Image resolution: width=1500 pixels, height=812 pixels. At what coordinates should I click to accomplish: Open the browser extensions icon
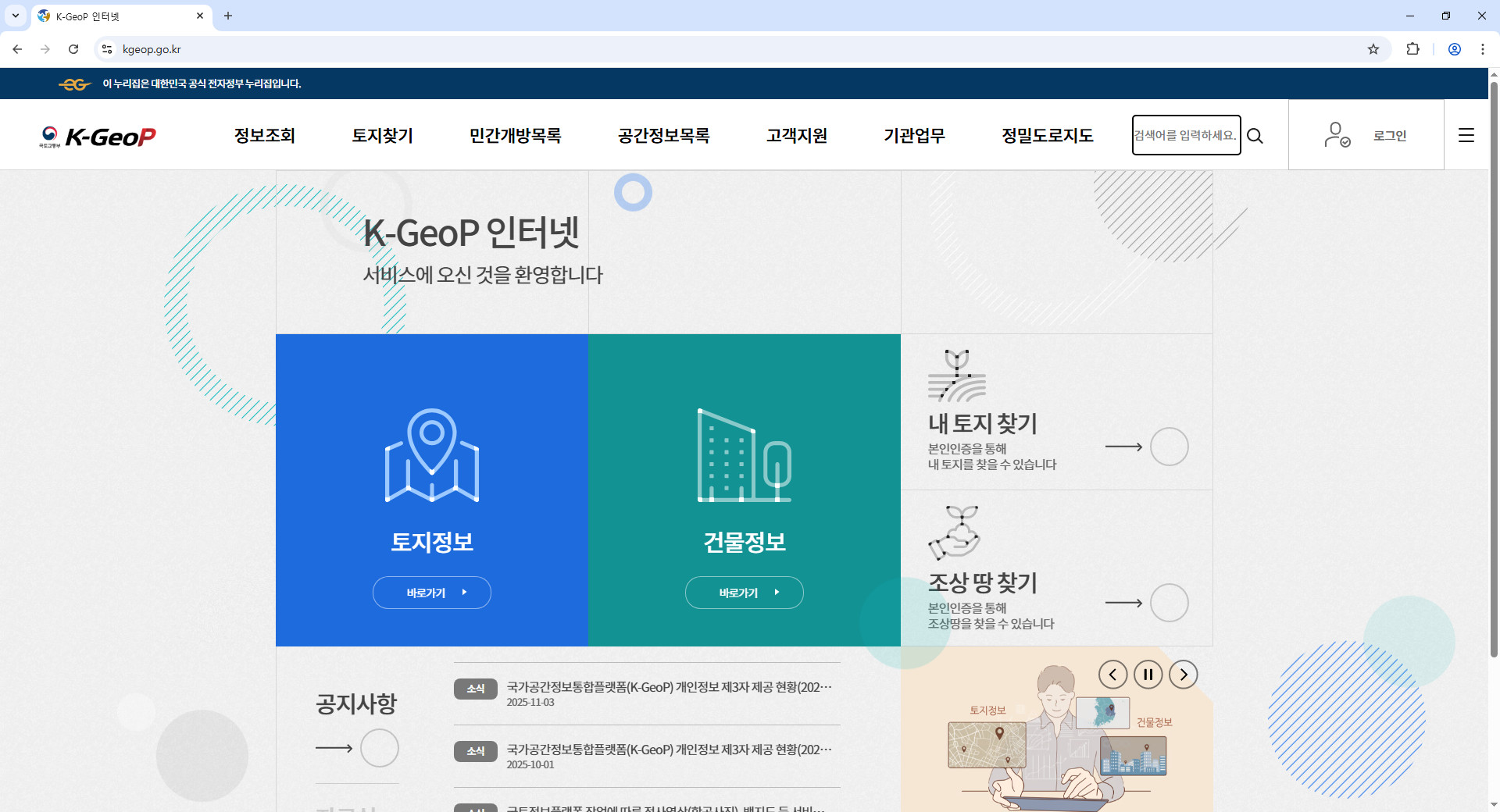pos(1412,49)
